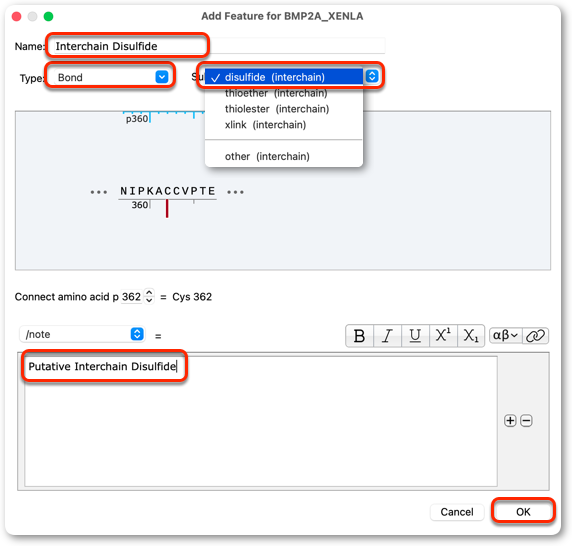Apply subscript formatting icon
The height and width of the screenshot is (546, 573).
click(x=471, y=335)
